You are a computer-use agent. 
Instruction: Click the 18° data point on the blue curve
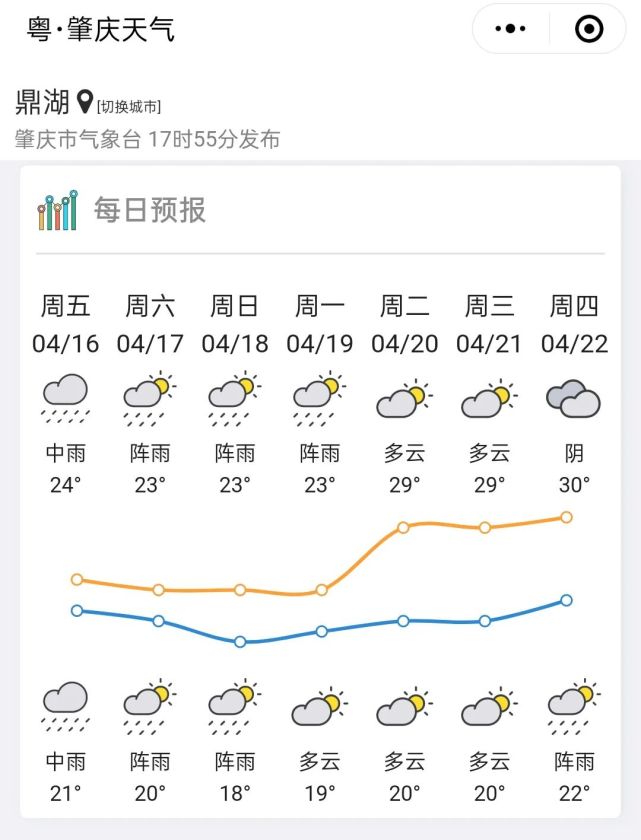[237, 642]
